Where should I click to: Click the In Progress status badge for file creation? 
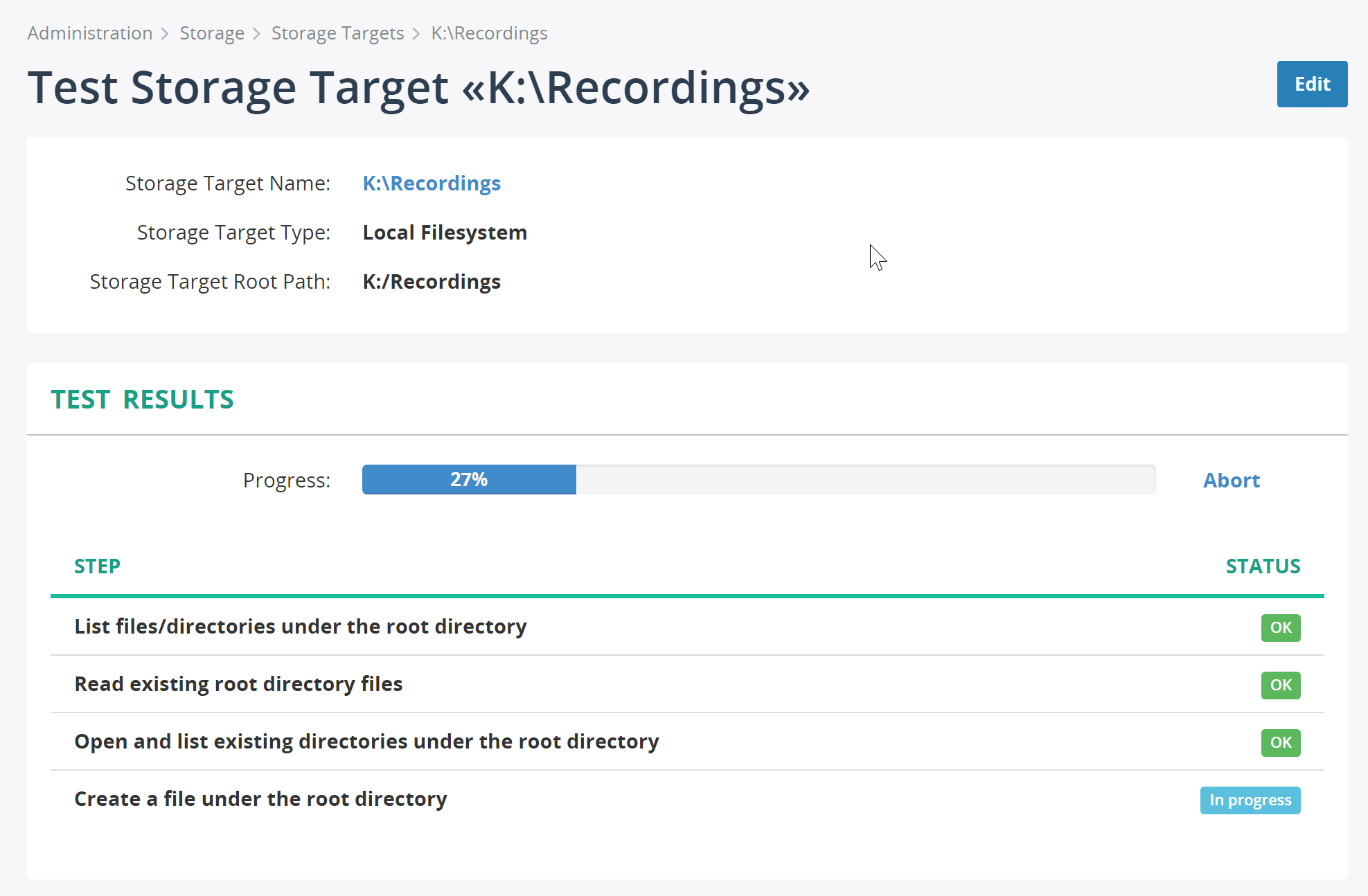click(1250, 800)
